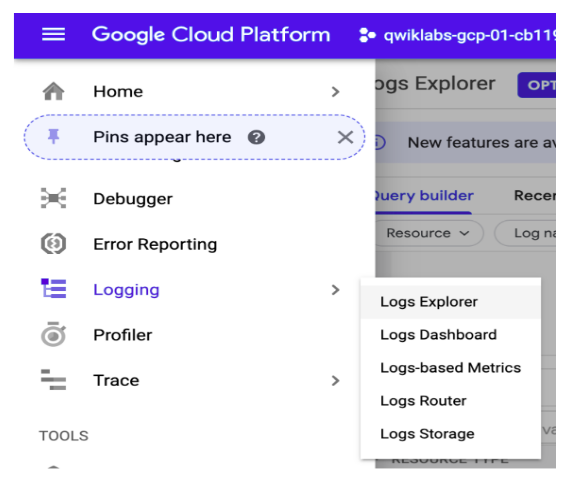Expand the Logging submenu arrow

(x=335, y=290)
